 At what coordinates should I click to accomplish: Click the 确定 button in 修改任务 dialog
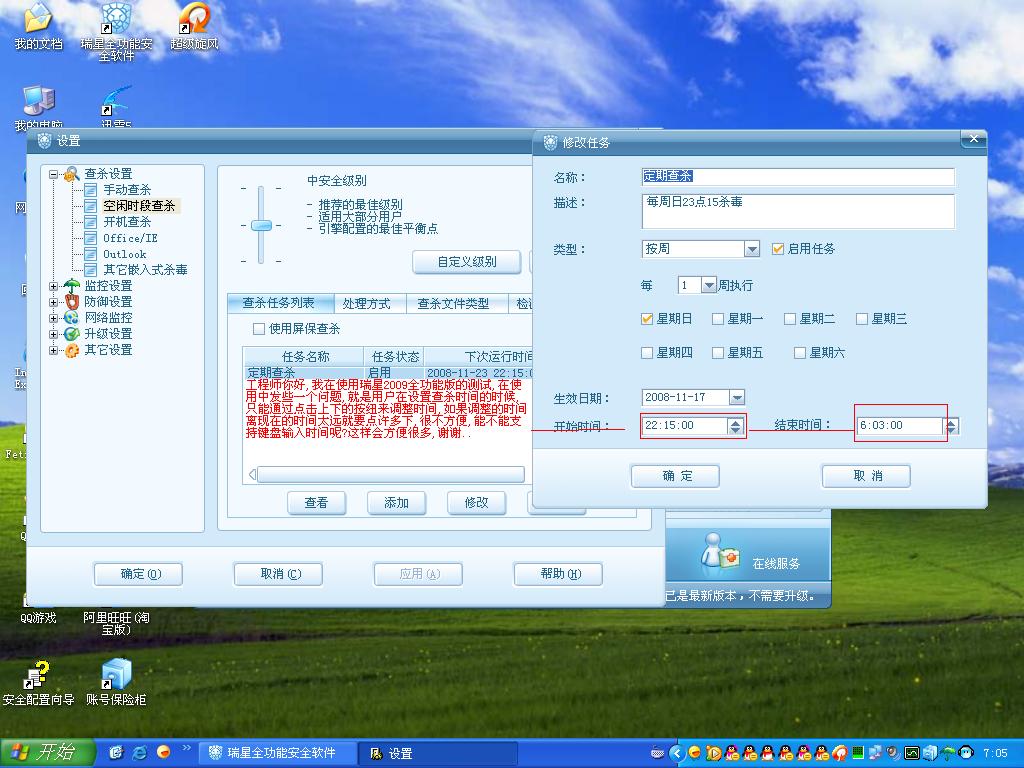pyautogui.click(x=676, y=476)
